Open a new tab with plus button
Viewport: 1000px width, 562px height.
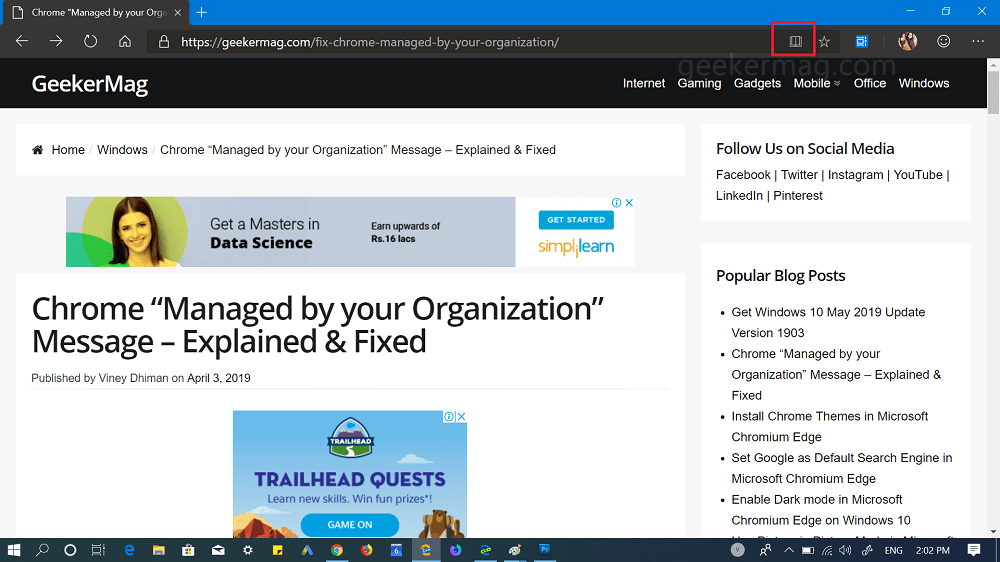point(202,12)
